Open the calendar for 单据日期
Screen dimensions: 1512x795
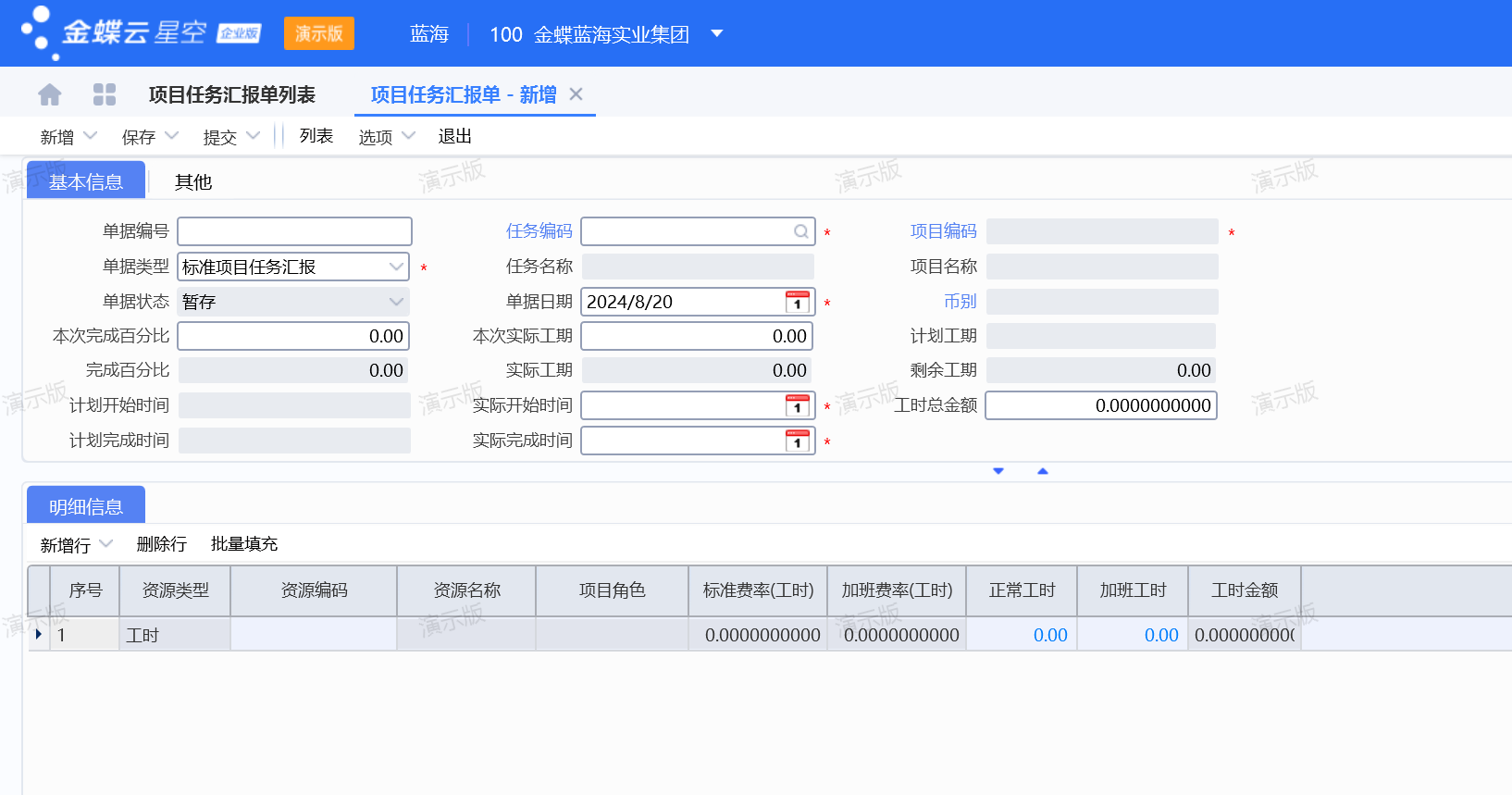coord(797,302)
